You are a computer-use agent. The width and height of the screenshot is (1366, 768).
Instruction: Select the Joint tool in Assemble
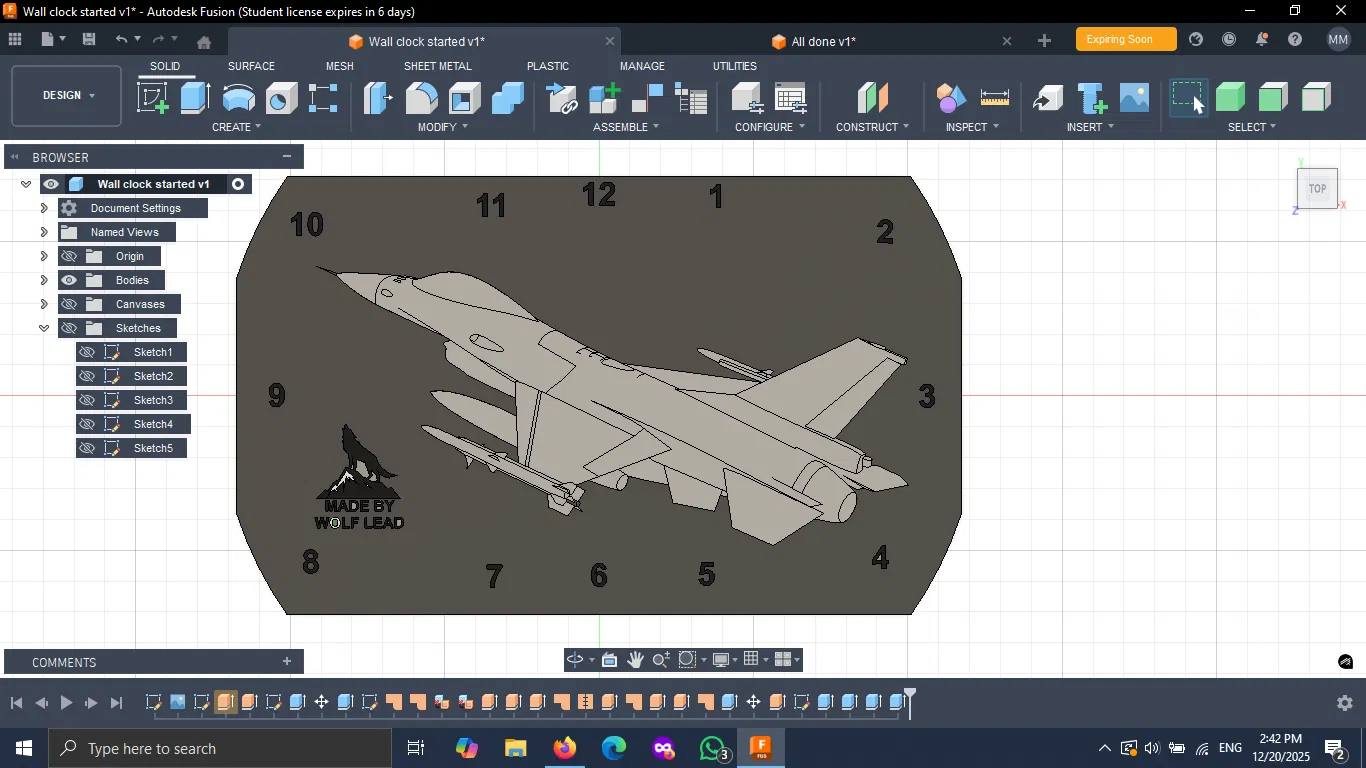[x=648, y=98]
